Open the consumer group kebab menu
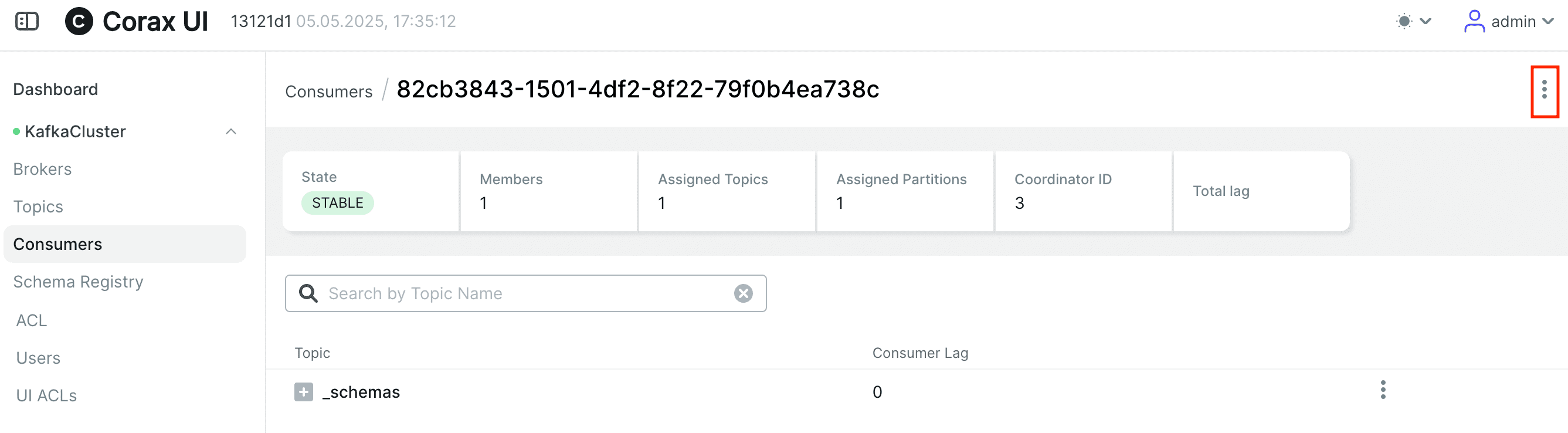Screen dimensions: 1568x433 point(1545,90)
